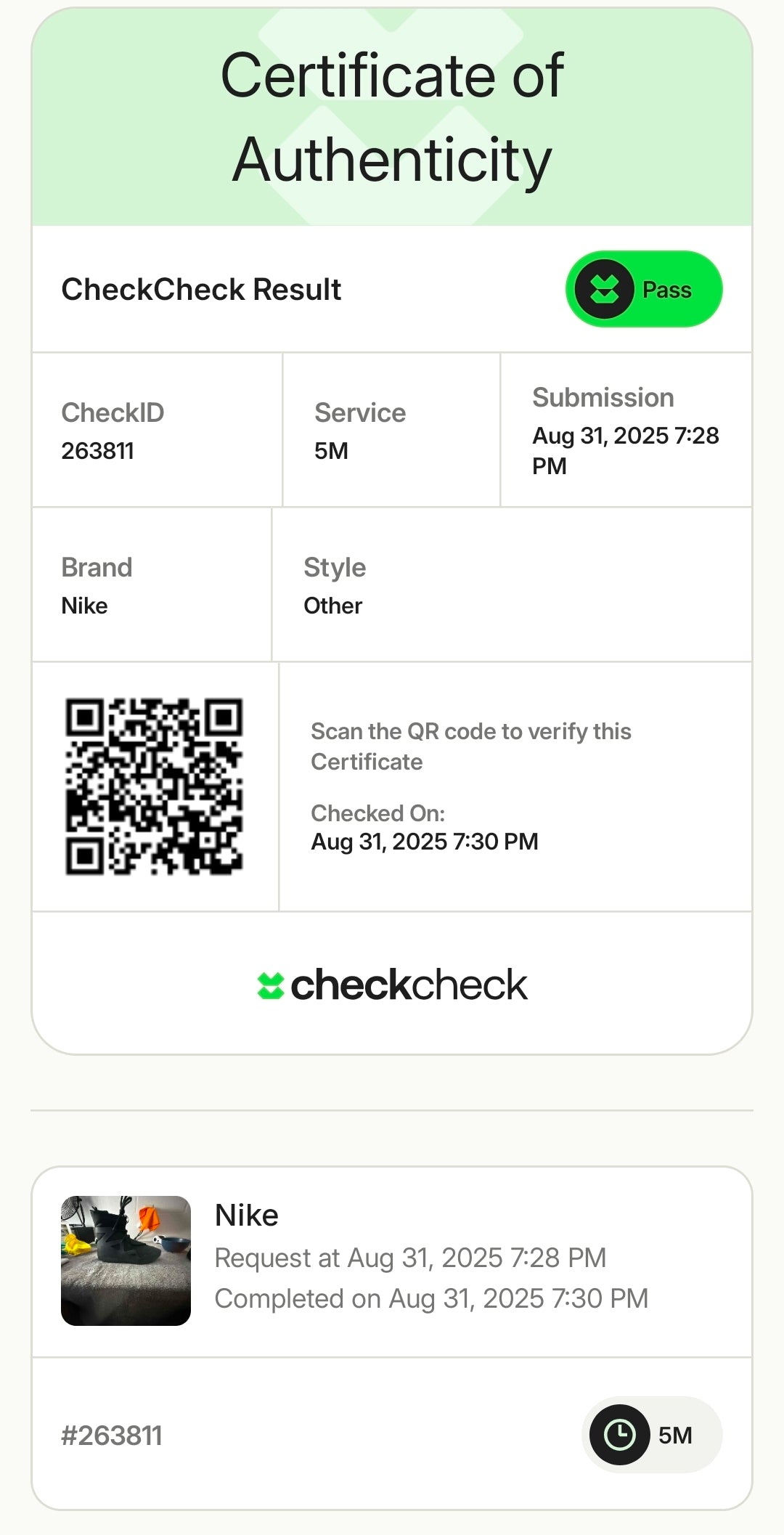Tap the Submission date cell
Viewport: 784px width, 1535px height.
coord(625,431)
